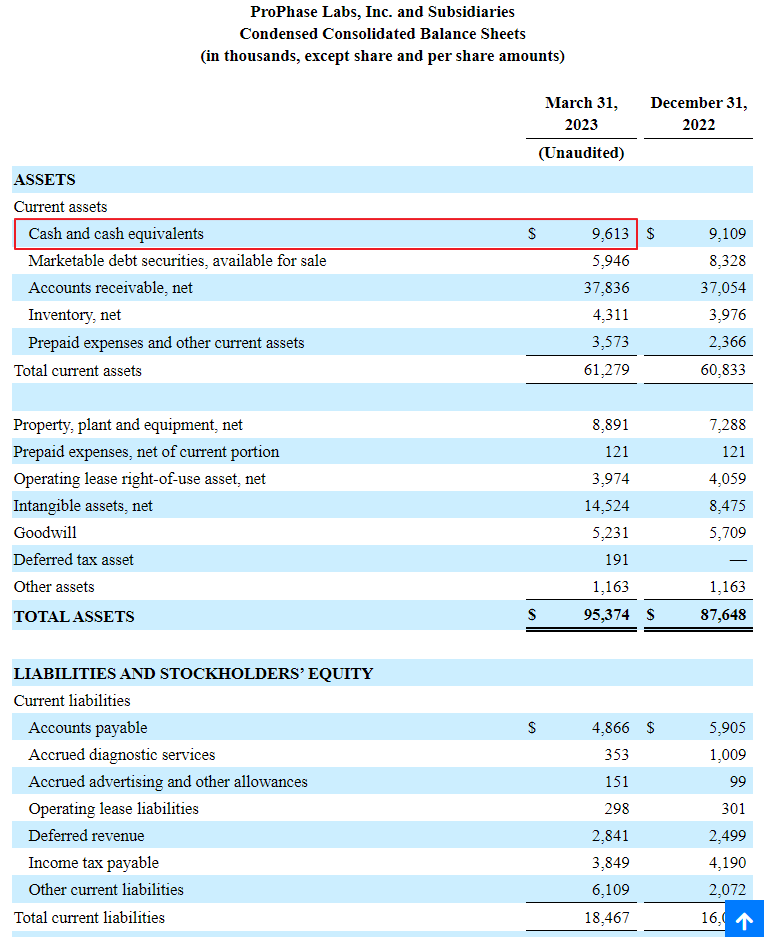Click the blue scroll-to-top arrow button
764x937 pixels.
pyautogui.click(x=744, y=920)
